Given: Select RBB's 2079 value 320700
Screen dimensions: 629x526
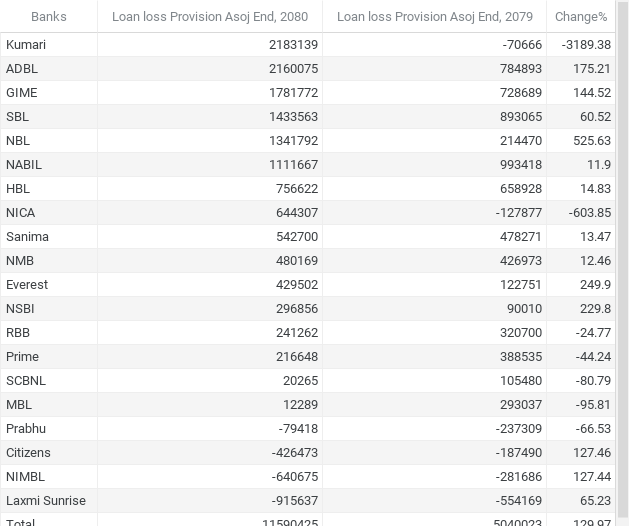Looking at the screenshot, I should click(x=521, y=333).
